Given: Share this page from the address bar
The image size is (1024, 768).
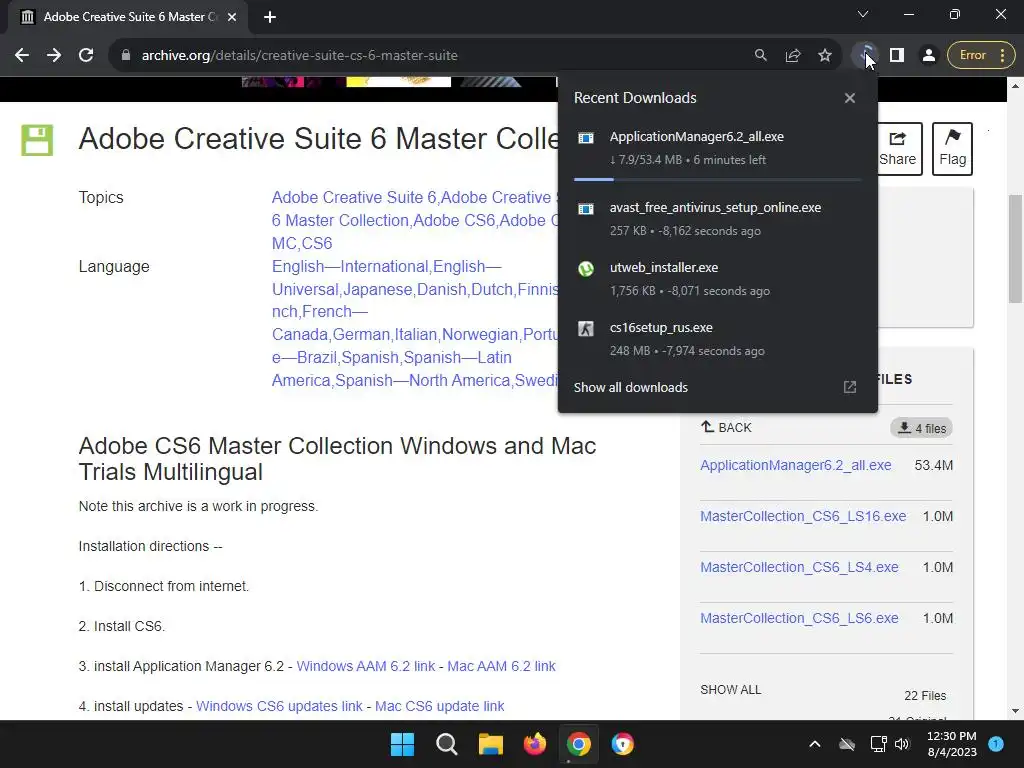Looking at the screenshot, I should tap(793, 56).
